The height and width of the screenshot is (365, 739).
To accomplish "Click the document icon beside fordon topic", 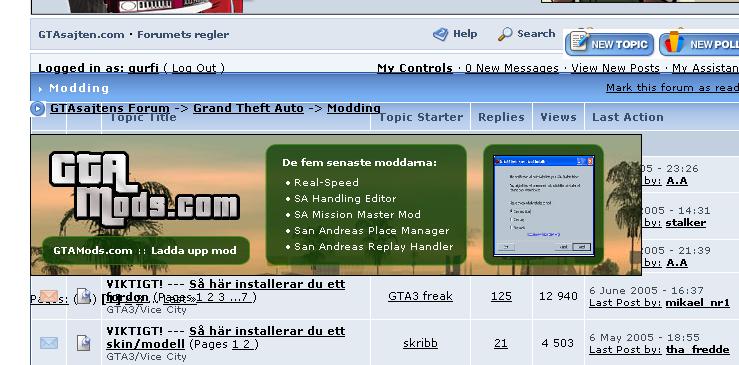I will [83, 296].
